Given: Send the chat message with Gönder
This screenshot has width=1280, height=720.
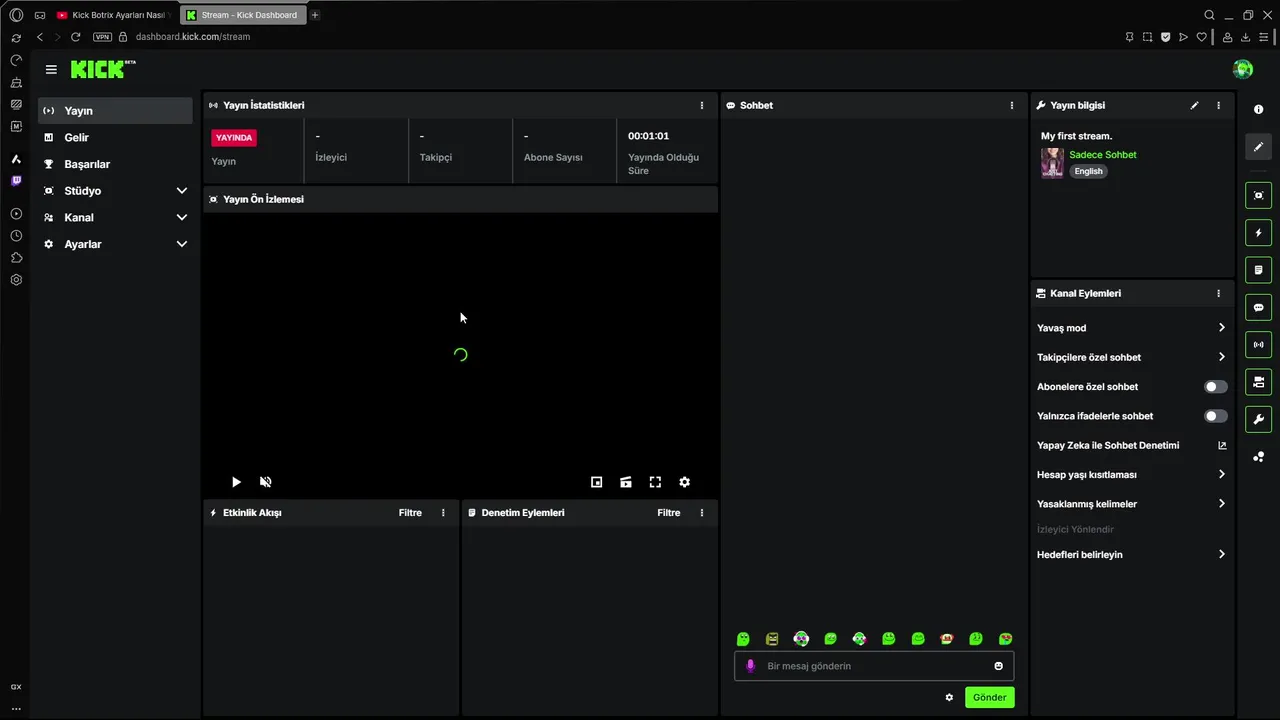Looking at the screenshot, I should click(x=990, y=697).
